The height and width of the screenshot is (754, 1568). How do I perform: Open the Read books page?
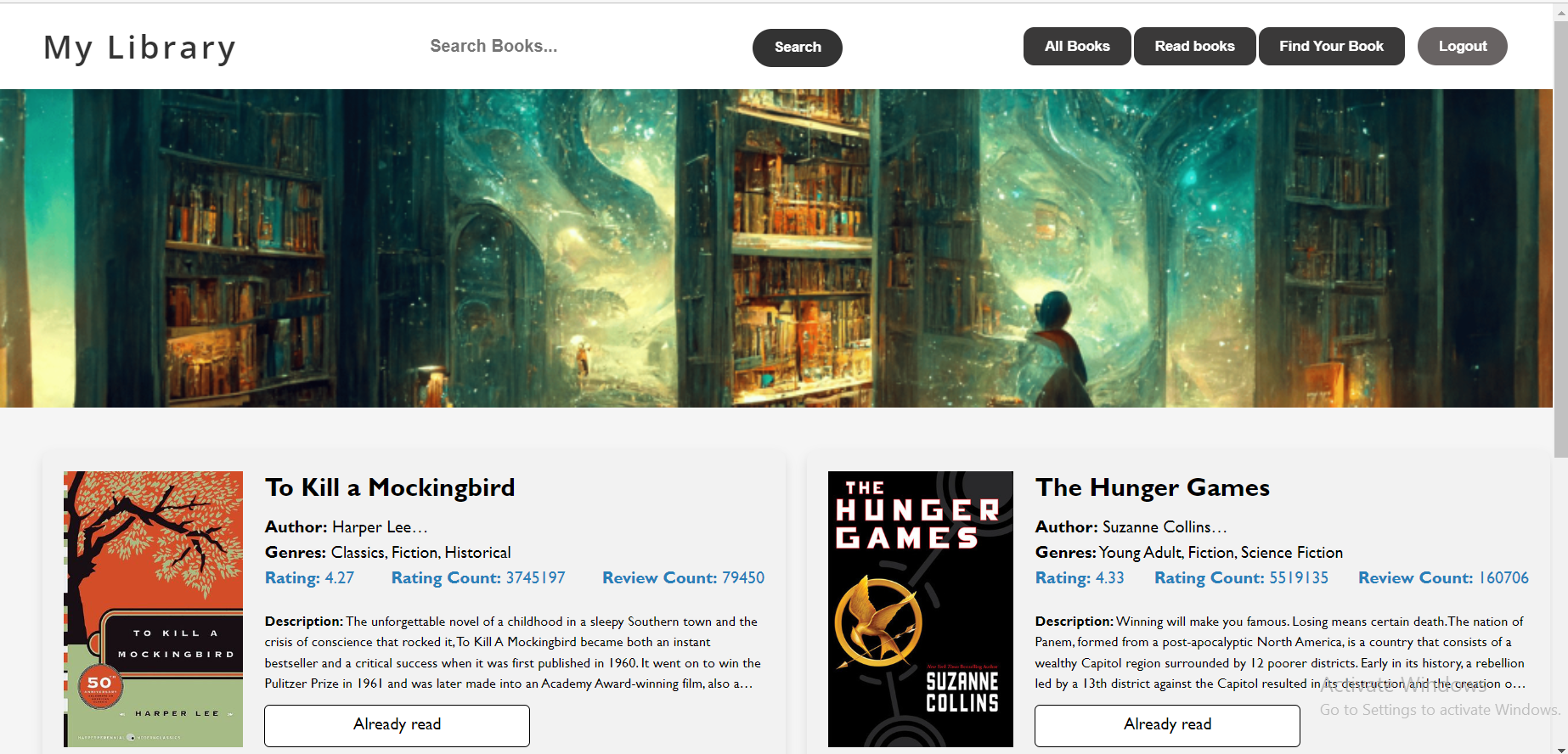coord(1194,46)
